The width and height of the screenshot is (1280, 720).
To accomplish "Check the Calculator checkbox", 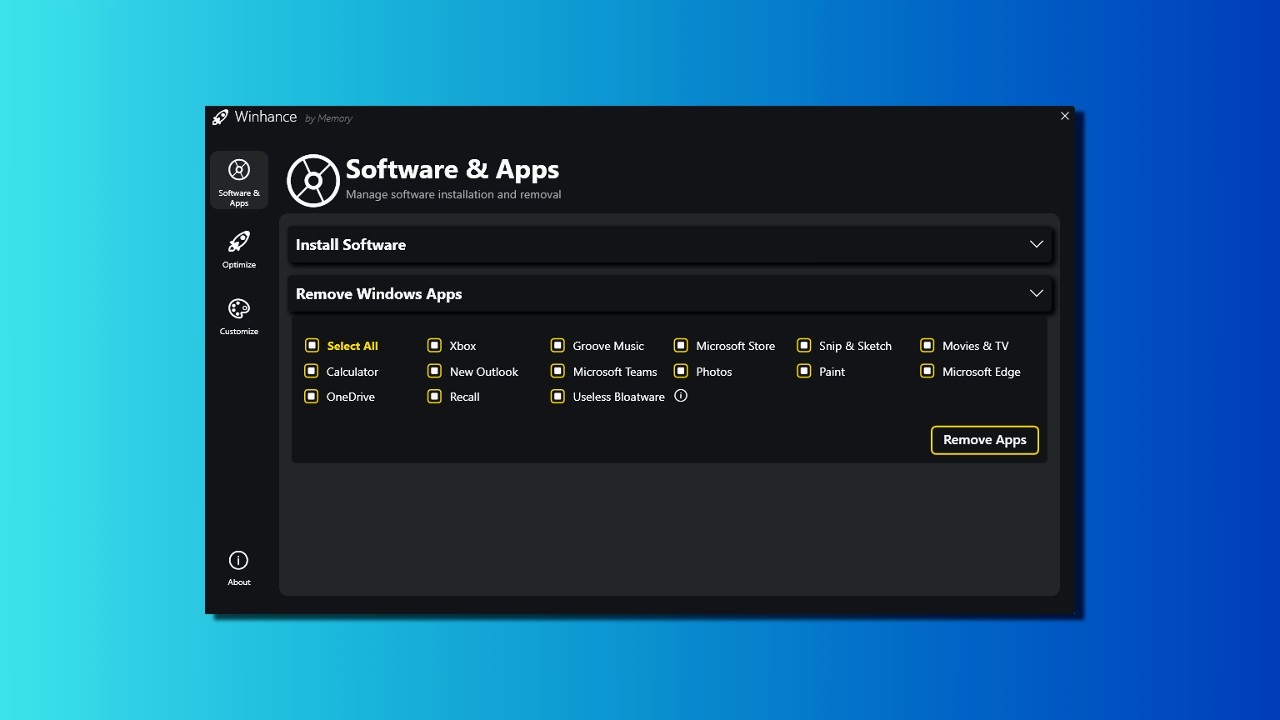I will pyautogui.click(x=312, y=371).
